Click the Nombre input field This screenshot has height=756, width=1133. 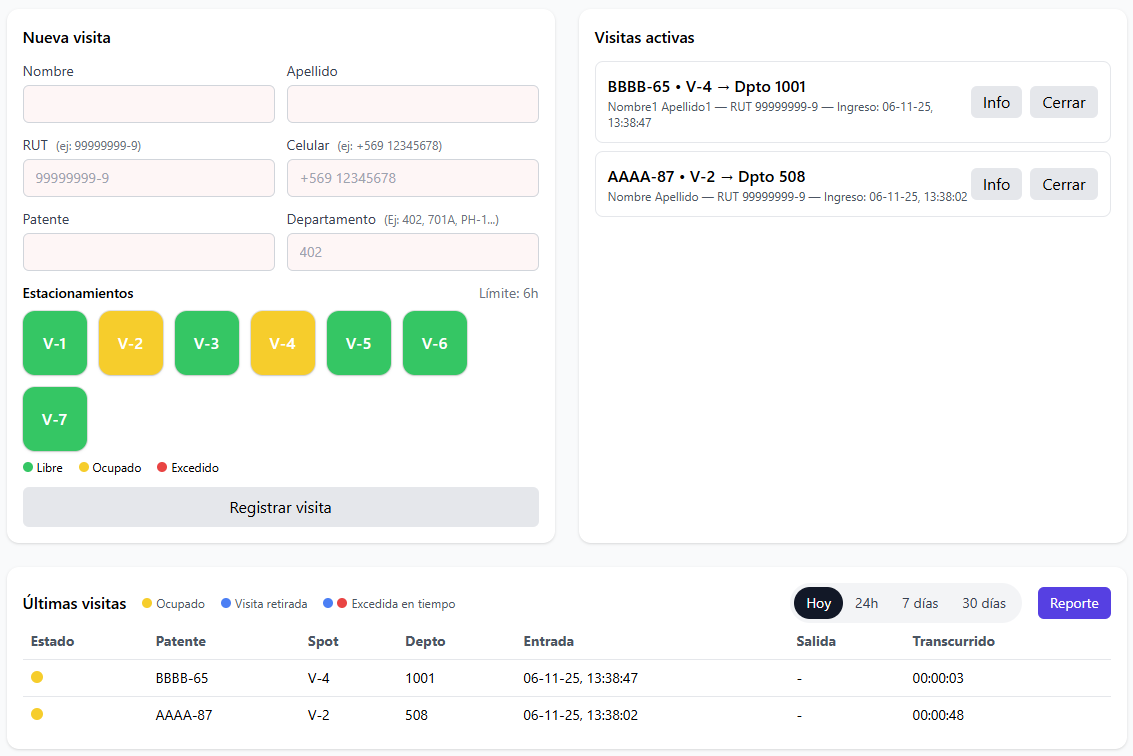tap(149, 104)
